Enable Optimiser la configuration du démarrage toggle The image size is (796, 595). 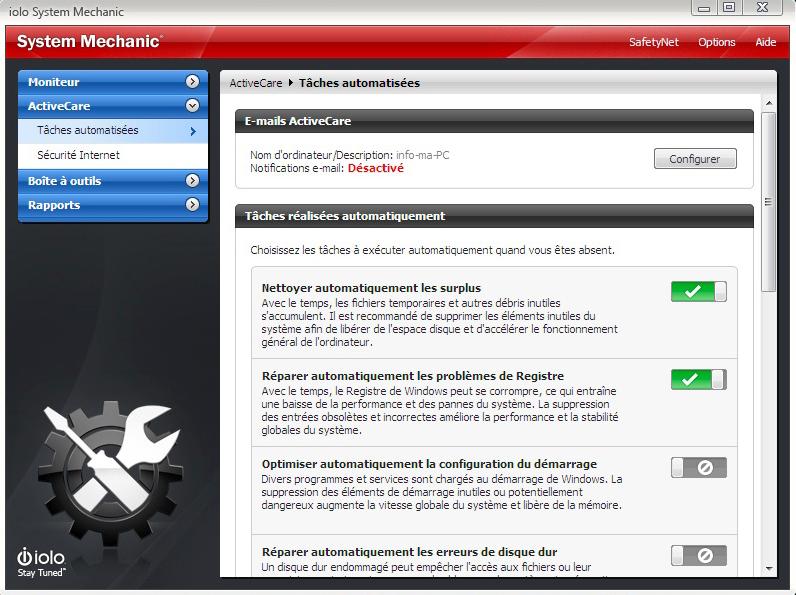pos(699,467)
